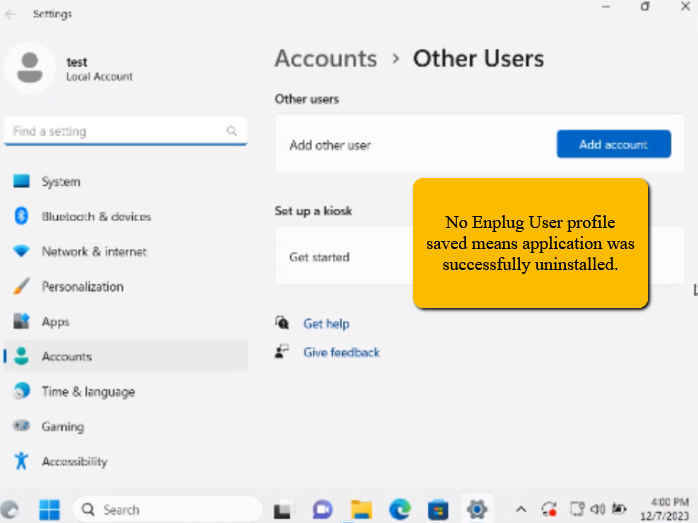Viewport: 698px width, 523px height.
Task: Open Gaming settings
Action: [x=126, y=426]
